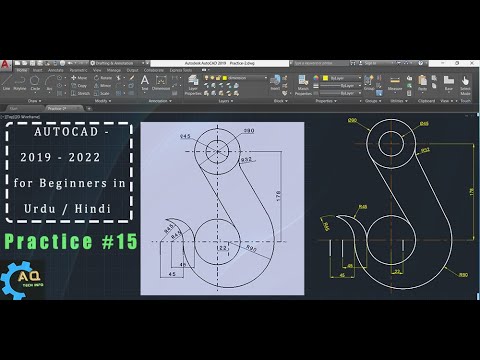Click the Base view tool
The image size is (480, 360).
click(x=449, y=83)
